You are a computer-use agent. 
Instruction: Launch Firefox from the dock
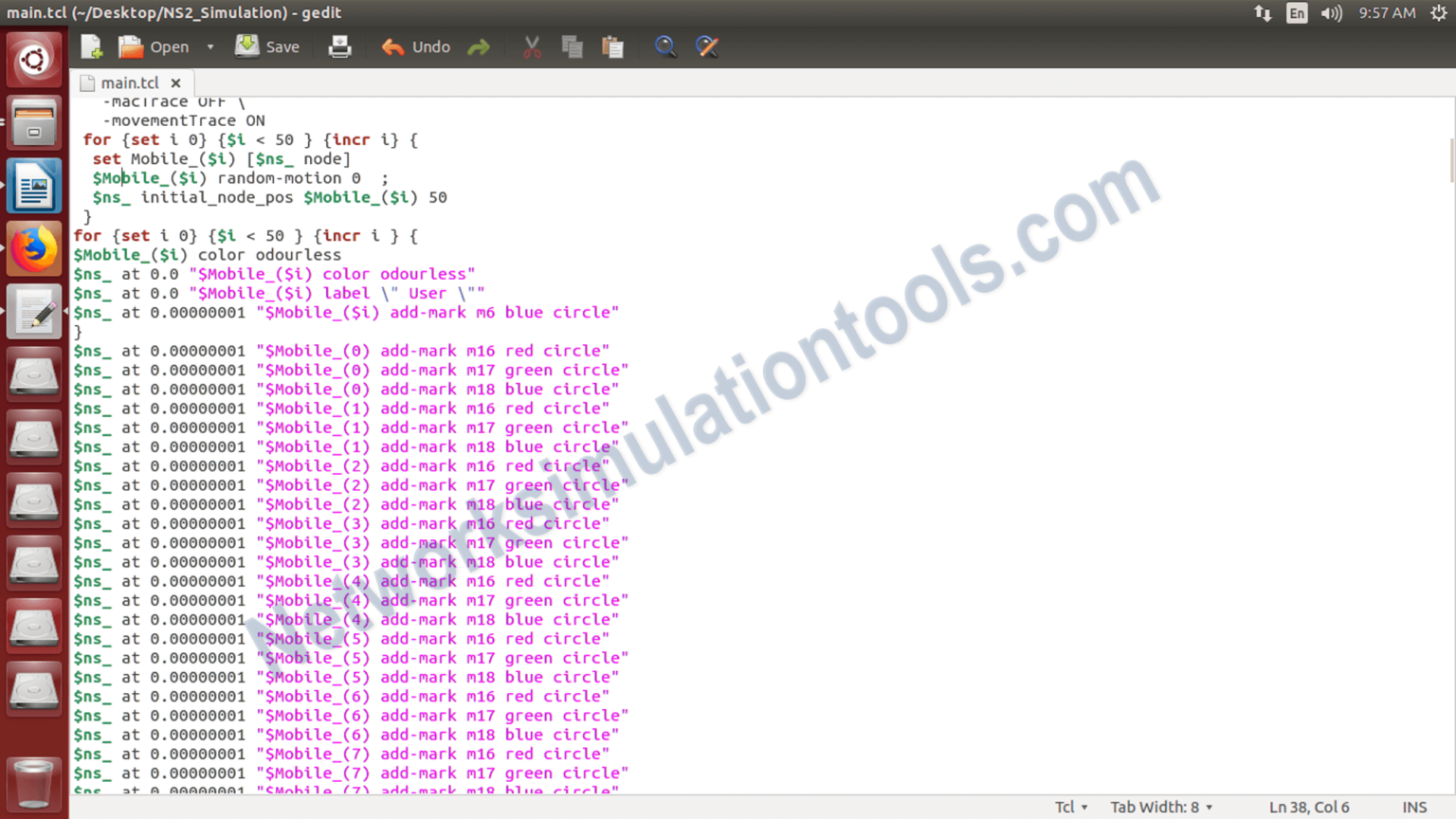pyautogui.click(x=33, y=247)
